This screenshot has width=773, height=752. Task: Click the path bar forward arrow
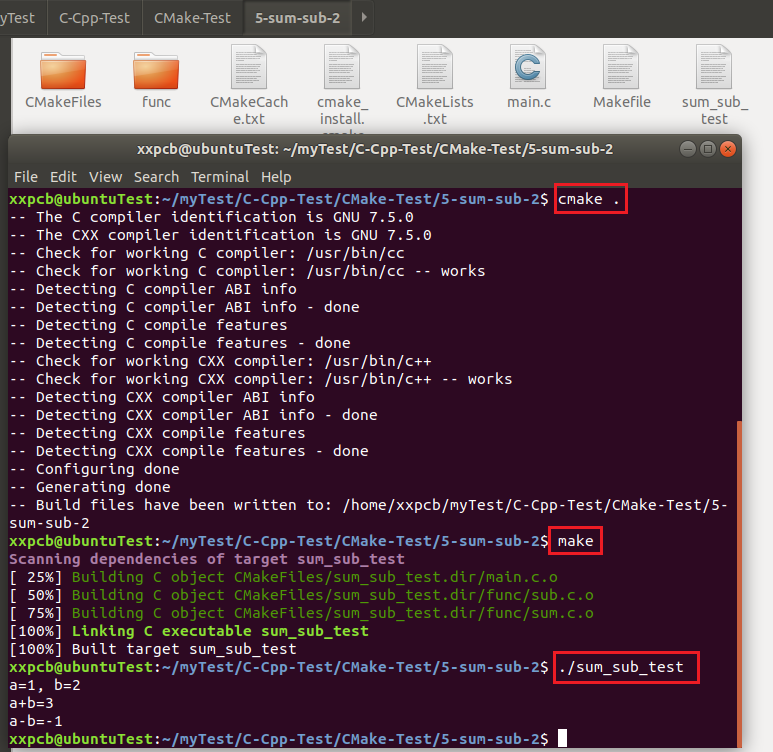click(364, 17)
